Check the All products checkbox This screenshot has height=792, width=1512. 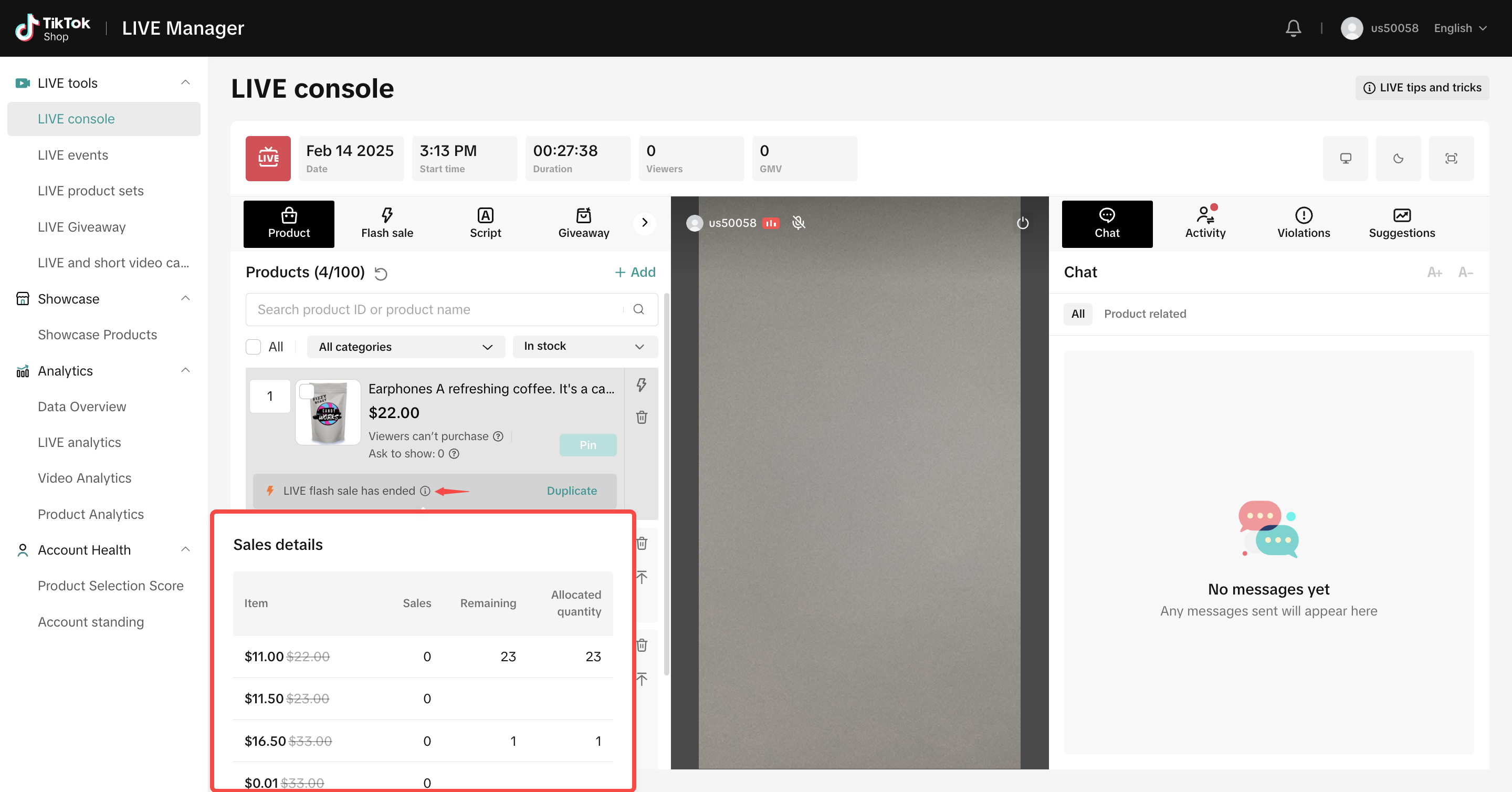click(254, 347)
